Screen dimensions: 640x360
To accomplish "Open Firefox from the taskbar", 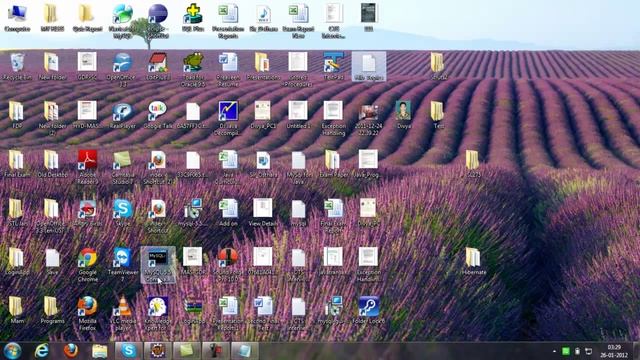I will point(71,351).
